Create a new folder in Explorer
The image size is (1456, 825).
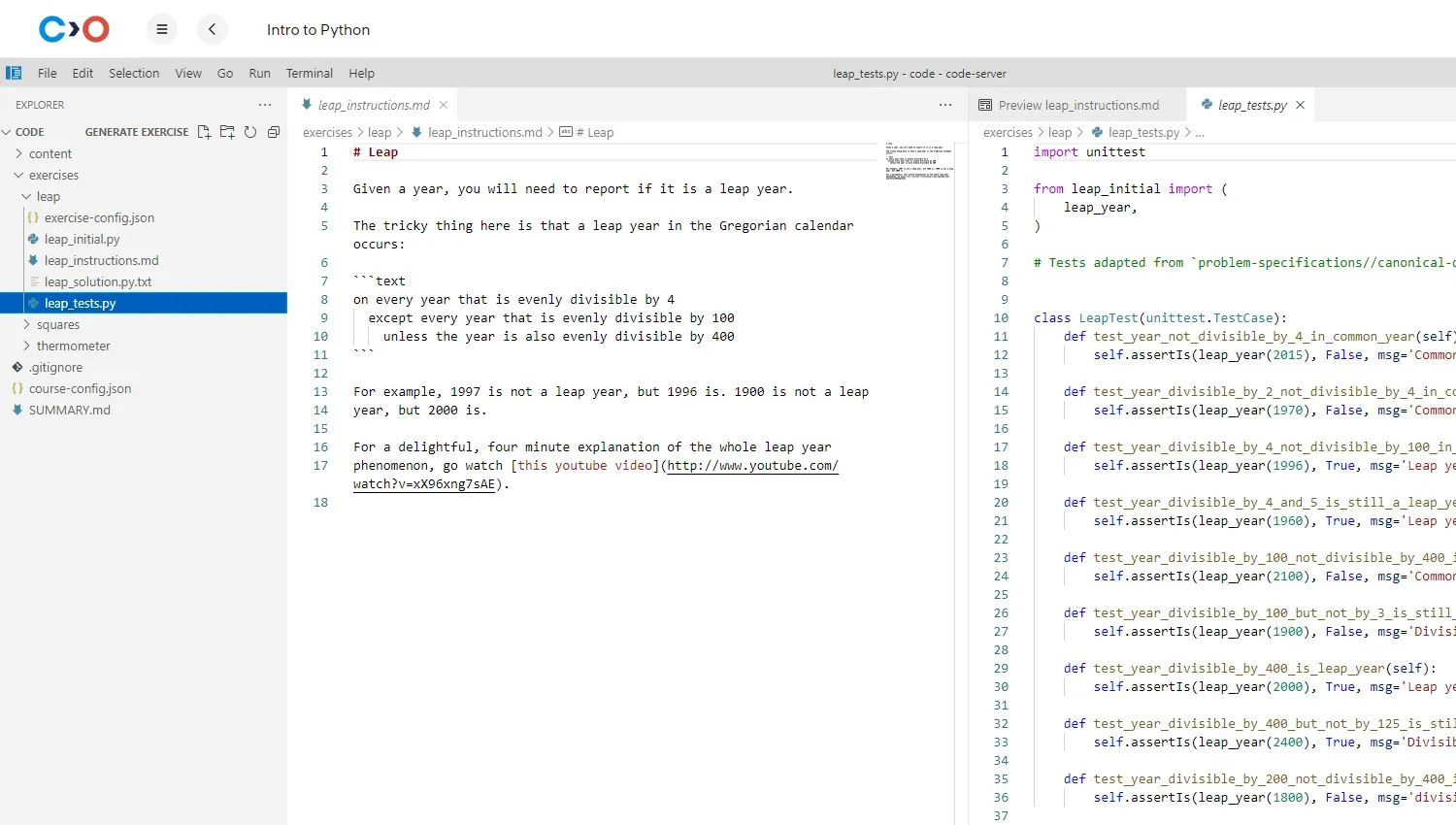[x=227, y=132]
